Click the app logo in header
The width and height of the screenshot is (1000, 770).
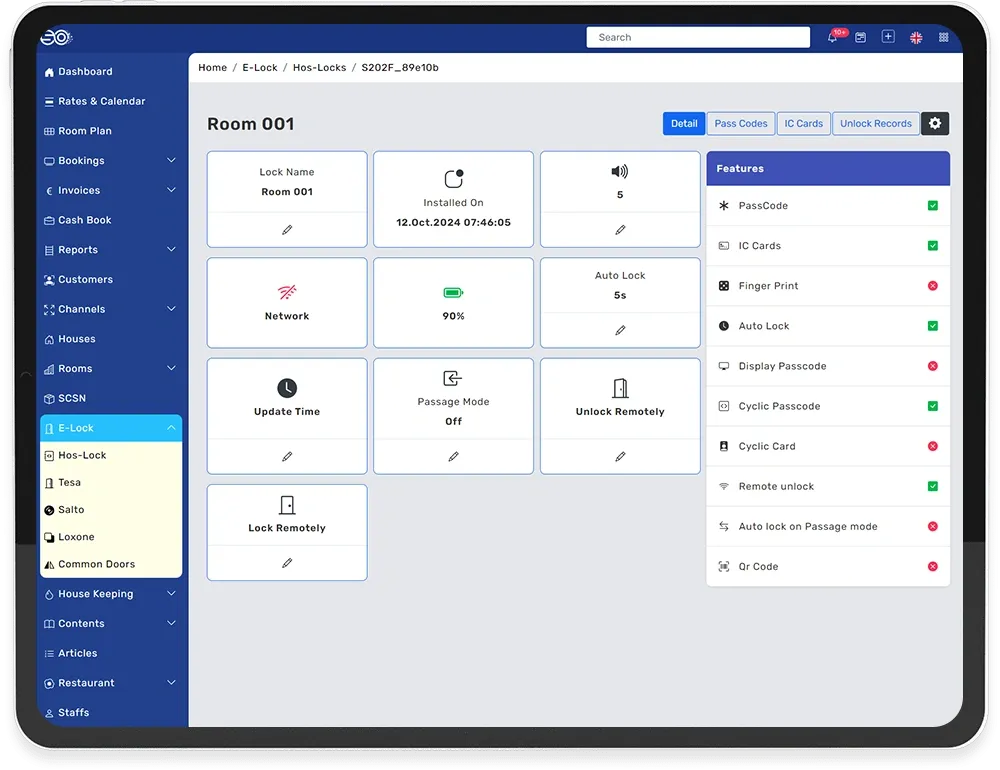(x=56, y=38)
